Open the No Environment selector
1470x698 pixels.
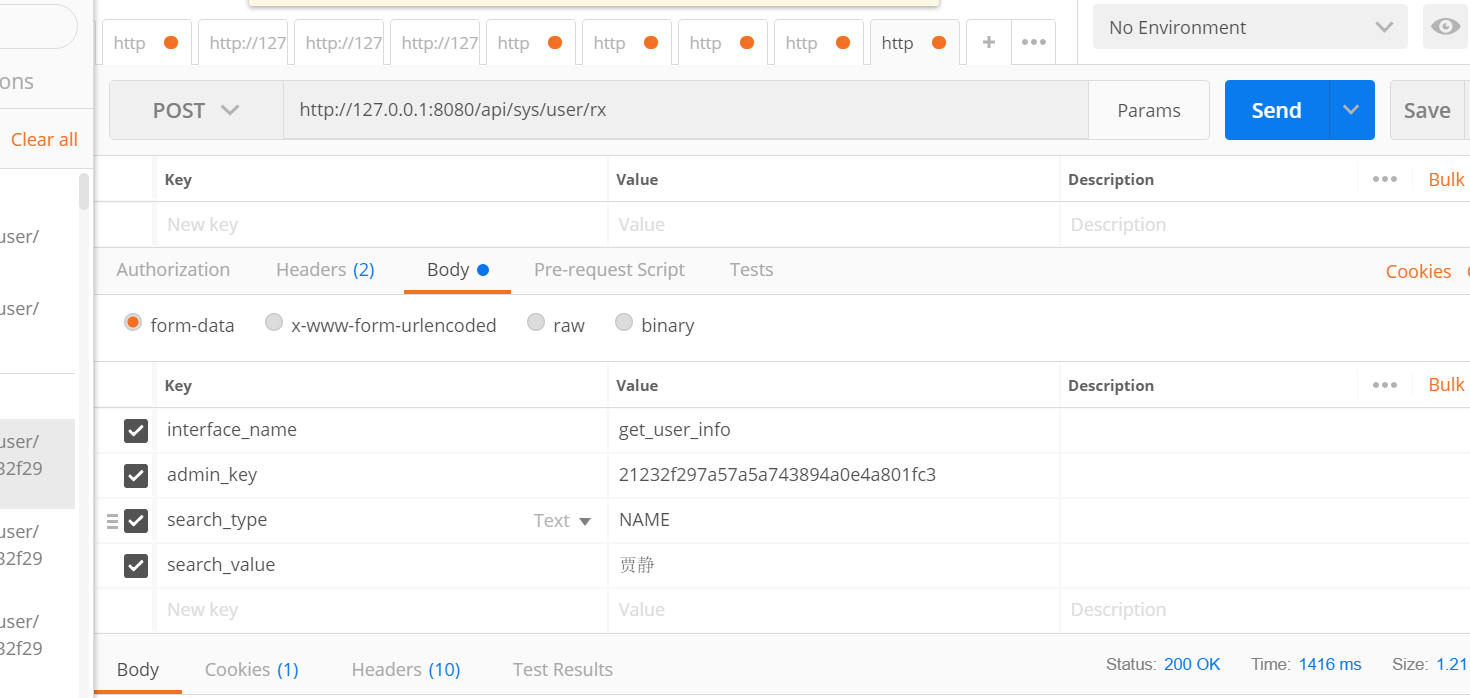tap(1248, 27)
